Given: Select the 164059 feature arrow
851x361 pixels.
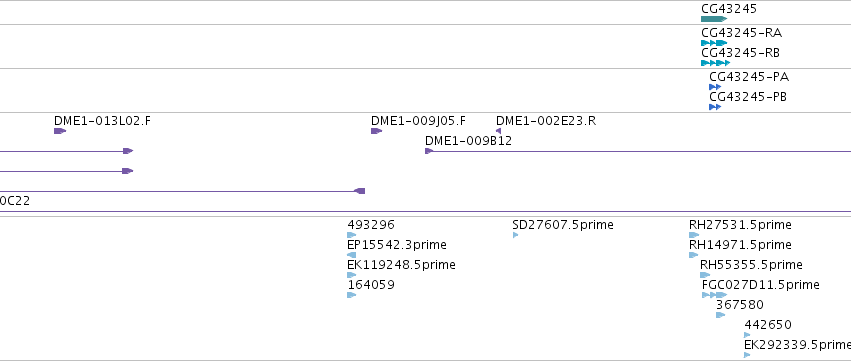Looking at the screenshot, I should [x=352, y=295].
